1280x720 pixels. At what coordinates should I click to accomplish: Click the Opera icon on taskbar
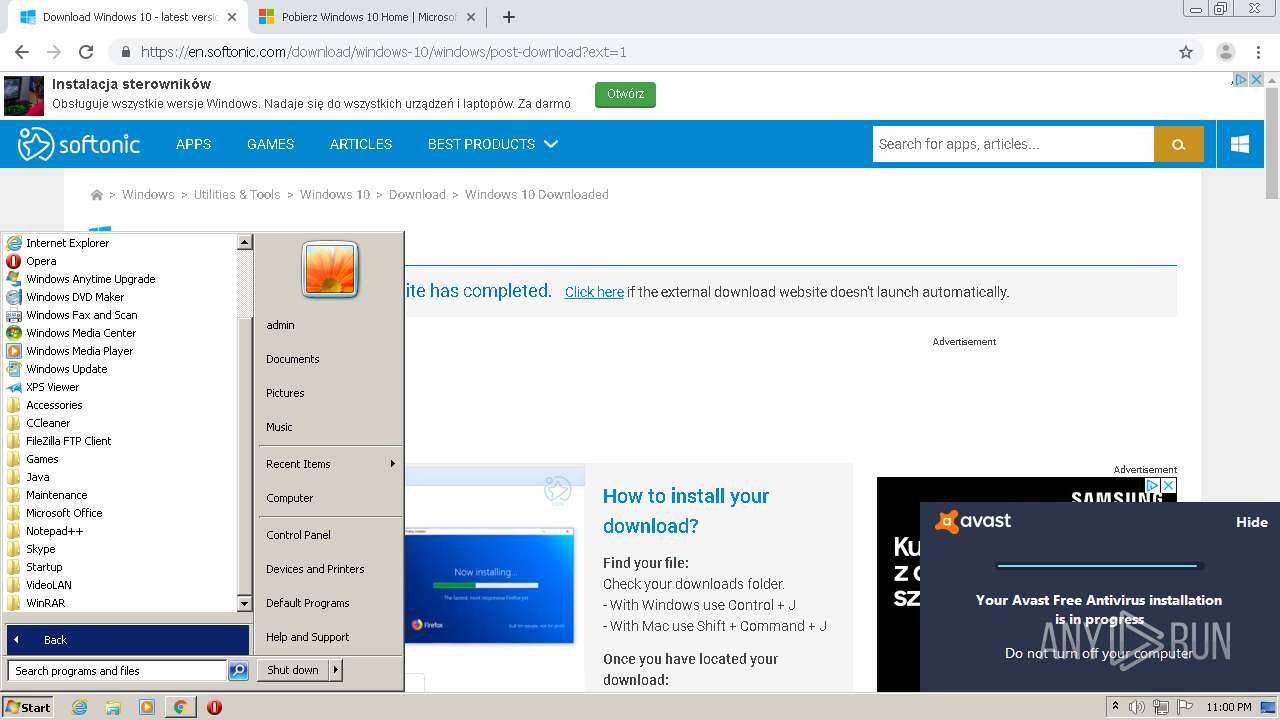point(214,707)
